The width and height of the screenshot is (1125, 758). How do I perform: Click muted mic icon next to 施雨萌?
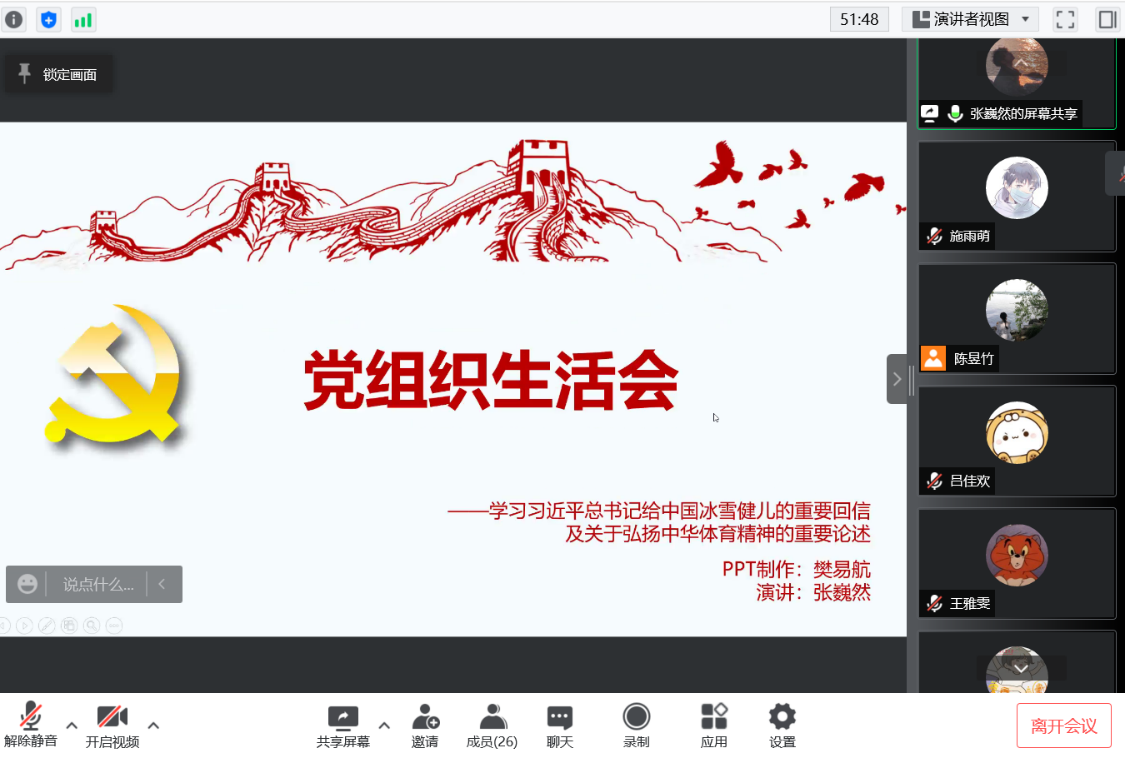click(934, 235)
